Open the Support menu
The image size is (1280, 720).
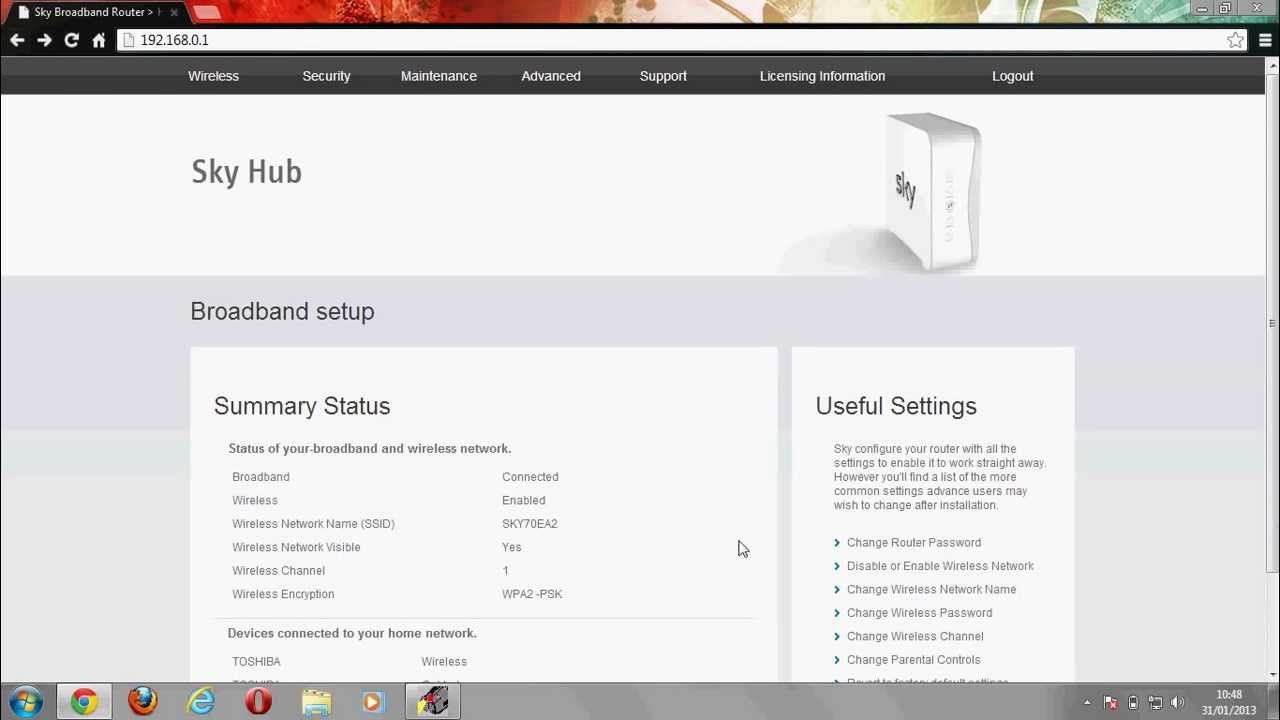663,76
